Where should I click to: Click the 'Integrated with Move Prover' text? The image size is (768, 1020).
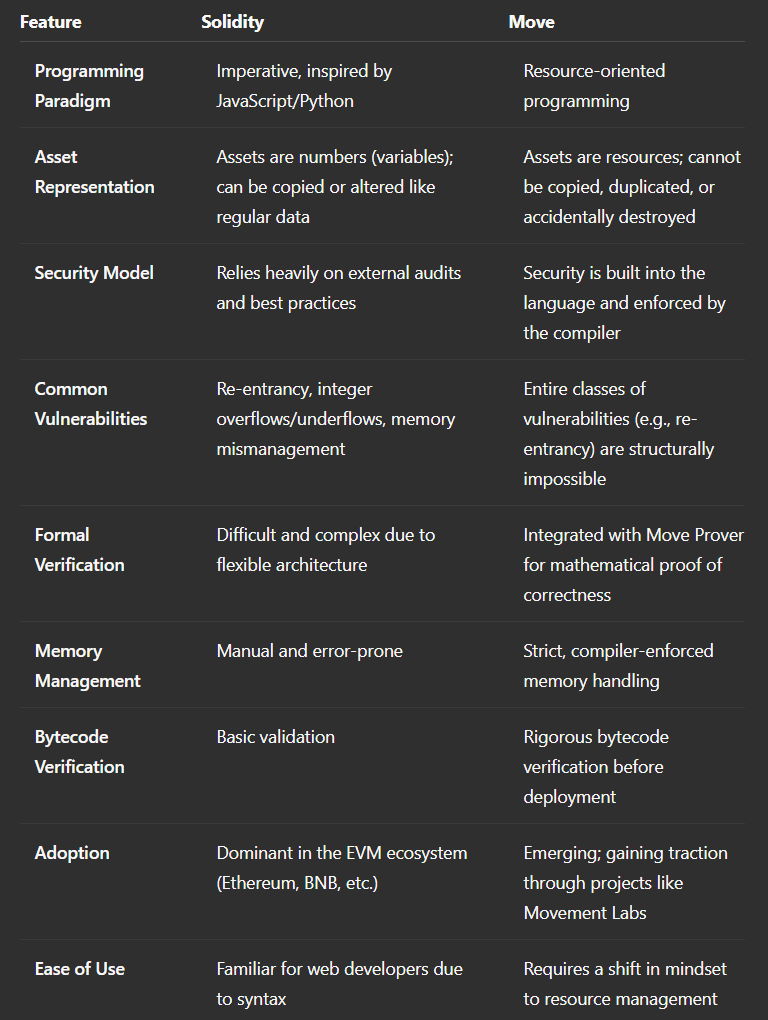click(633, 535)
